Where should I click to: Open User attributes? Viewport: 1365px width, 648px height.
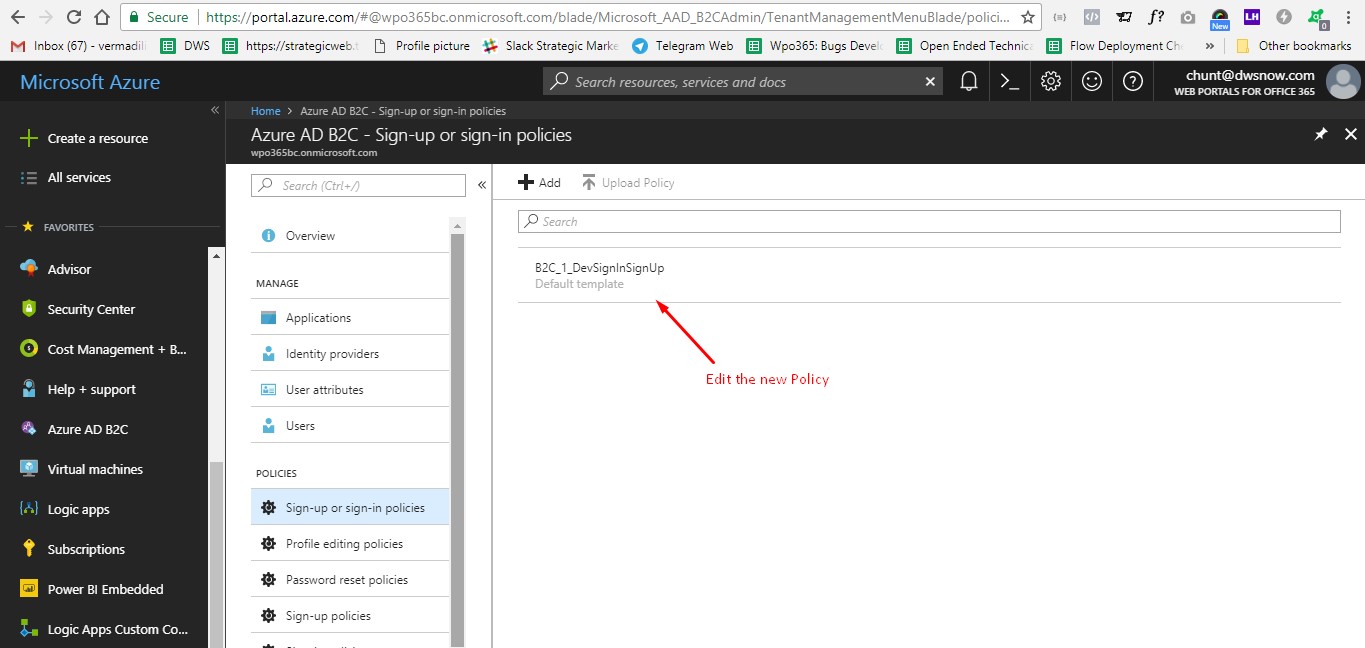pos(350,390)
